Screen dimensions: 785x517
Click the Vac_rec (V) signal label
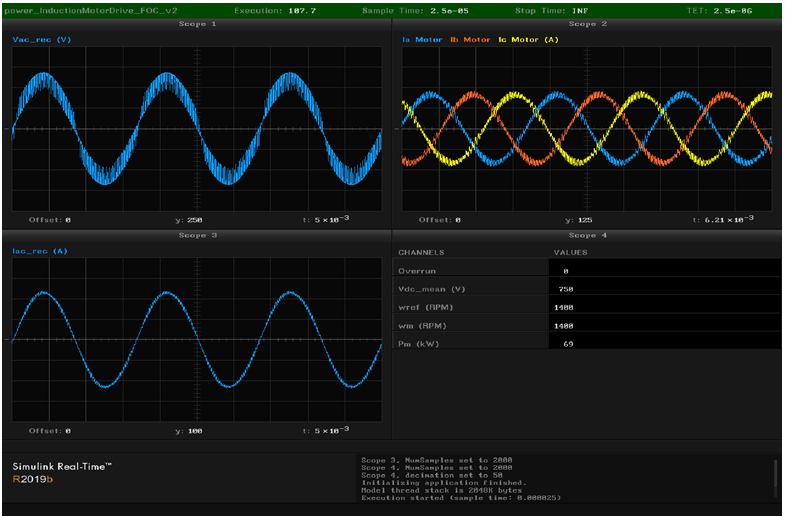click(41, 40)
